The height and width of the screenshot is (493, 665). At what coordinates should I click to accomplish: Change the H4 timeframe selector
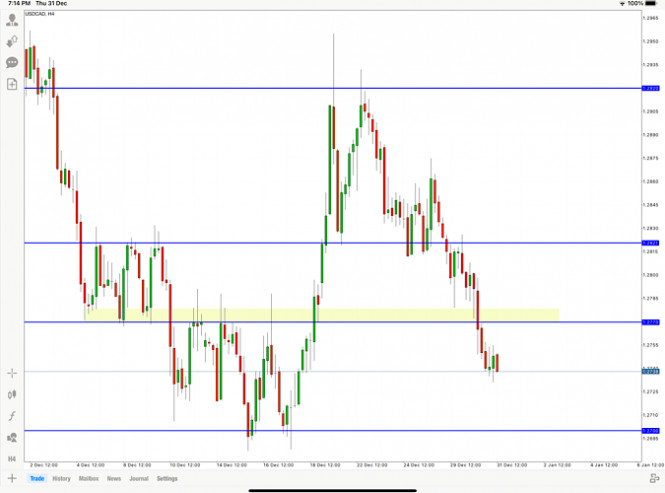click(12, 459)
